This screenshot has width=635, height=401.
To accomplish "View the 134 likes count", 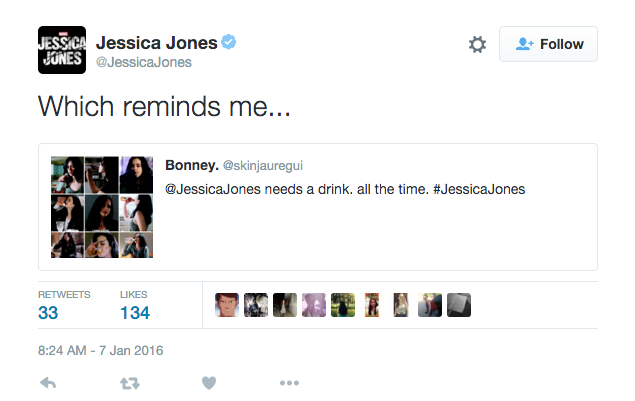I will coord(134,313).
